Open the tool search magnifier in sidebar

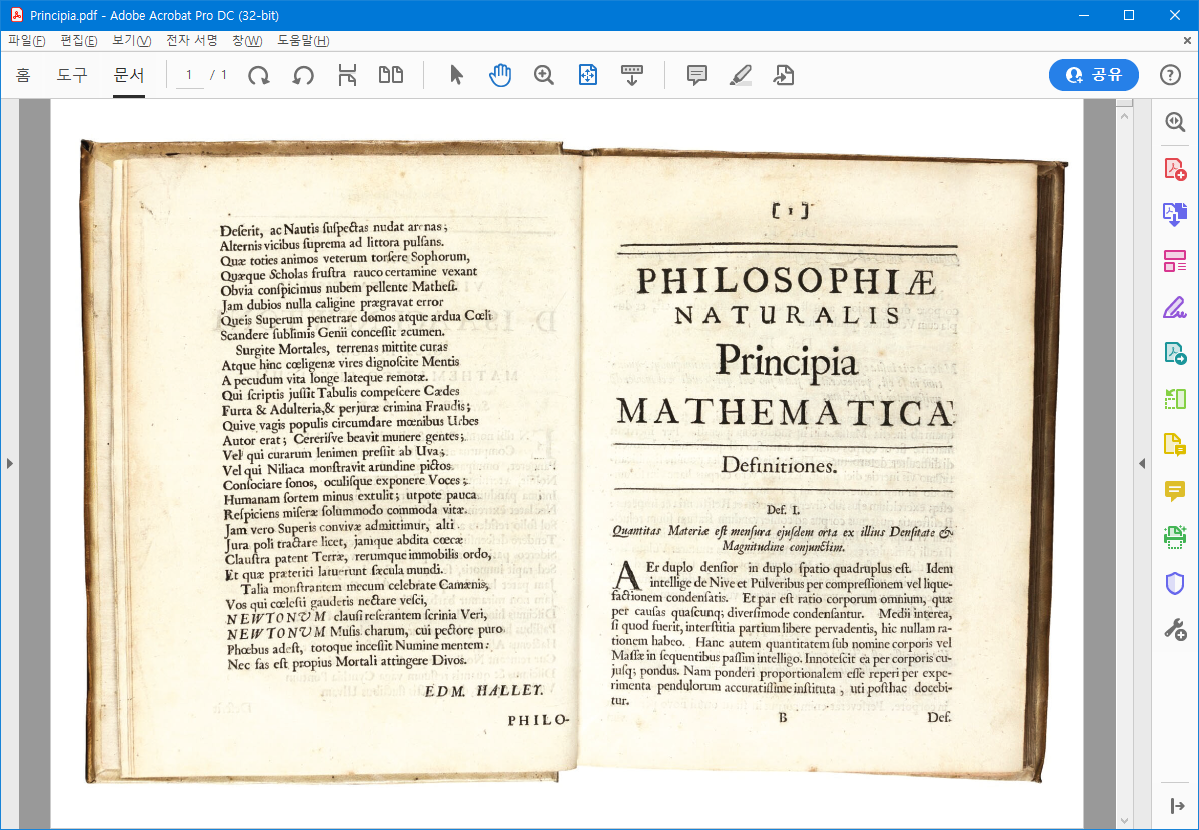(x=1175, y=122)
